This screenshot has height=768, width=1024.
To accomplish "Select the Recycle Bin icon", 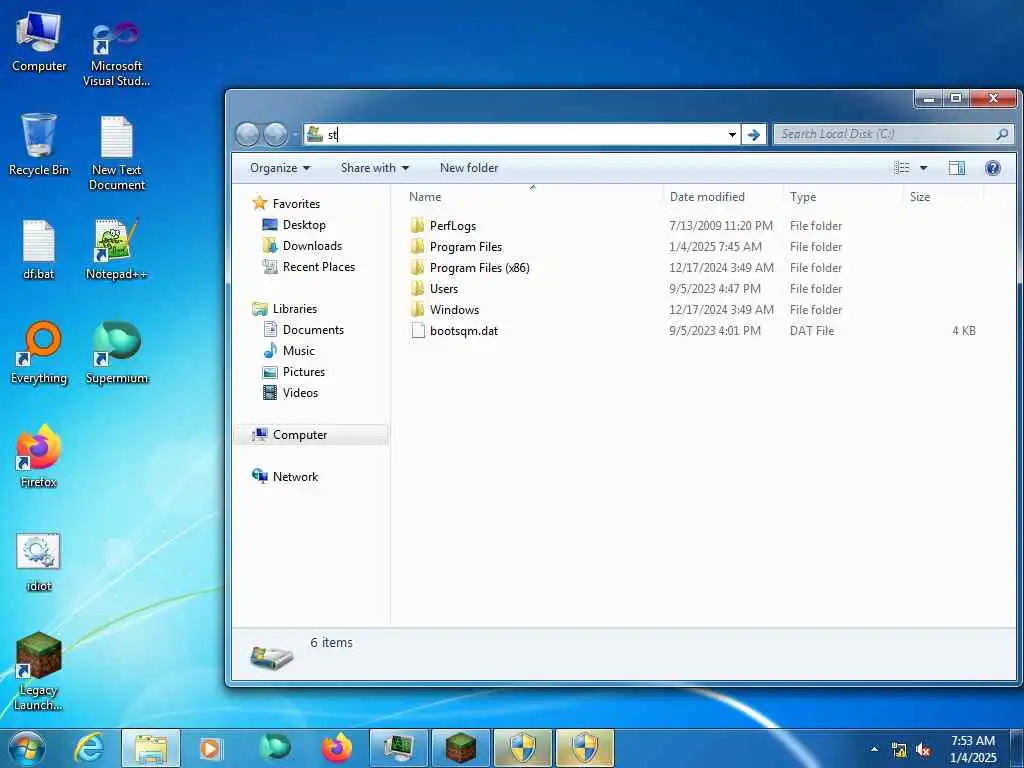I will click(39, 145).
